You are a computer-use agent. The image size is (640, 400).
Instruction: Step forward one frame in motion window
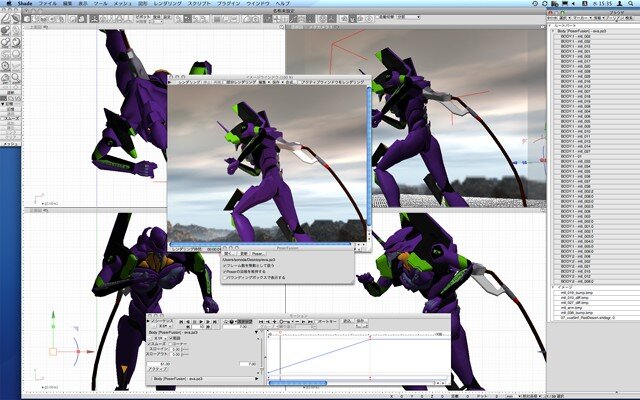208,322
